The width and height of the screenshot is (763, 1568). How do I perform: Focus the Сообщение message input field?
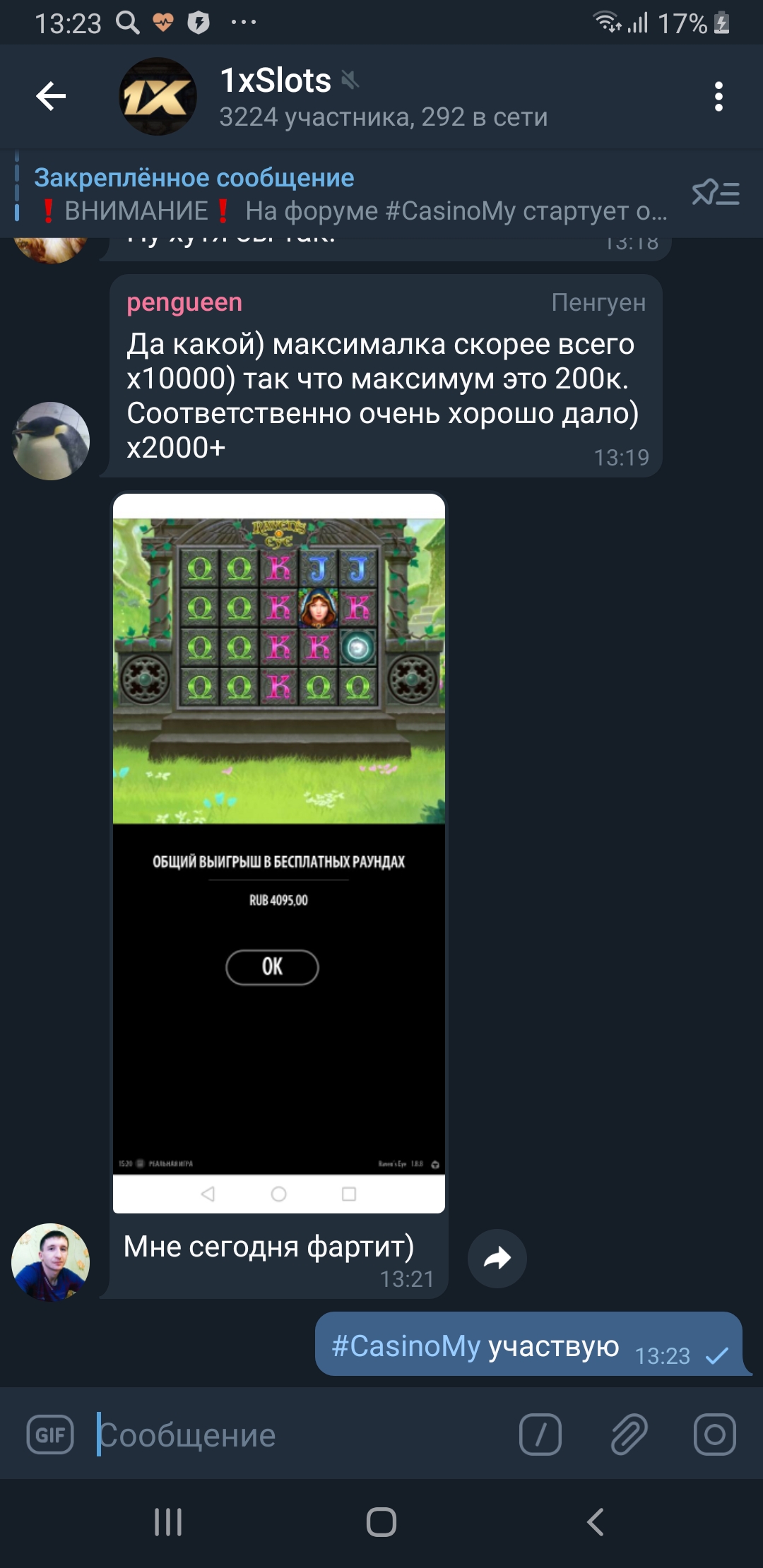pos(297,1435)
